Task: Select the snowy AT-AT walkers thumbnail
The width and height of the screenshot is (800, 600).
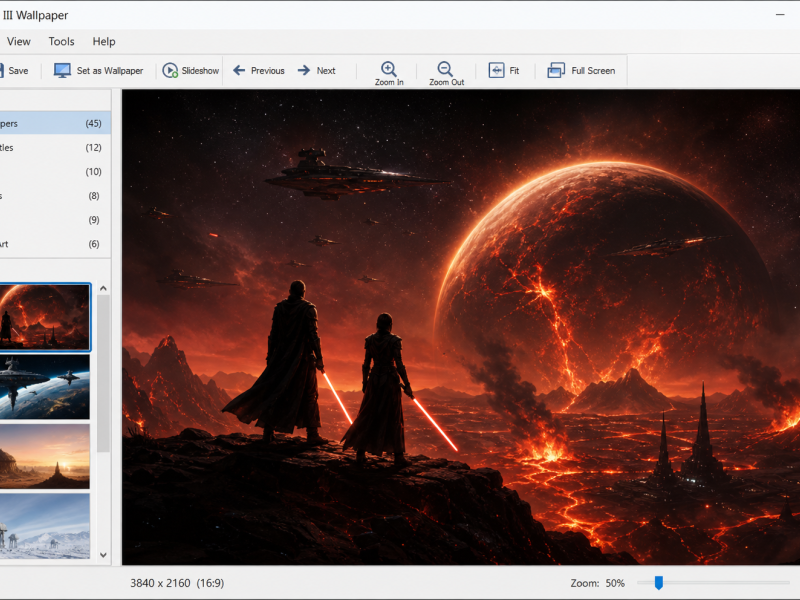Action: [44, 526]
